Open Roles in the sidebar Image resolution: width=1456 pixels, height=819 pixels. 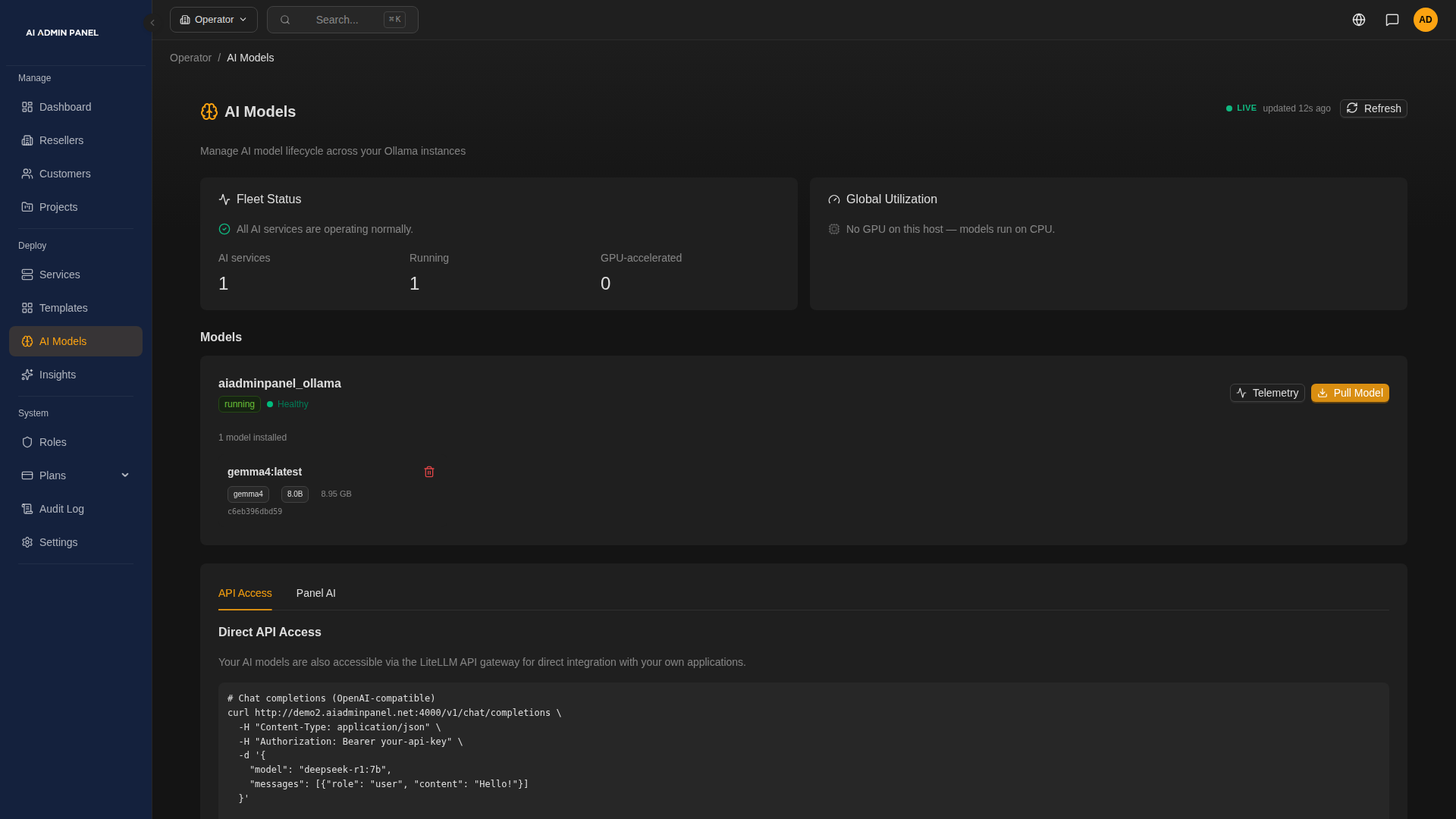(x=76, y=442)
